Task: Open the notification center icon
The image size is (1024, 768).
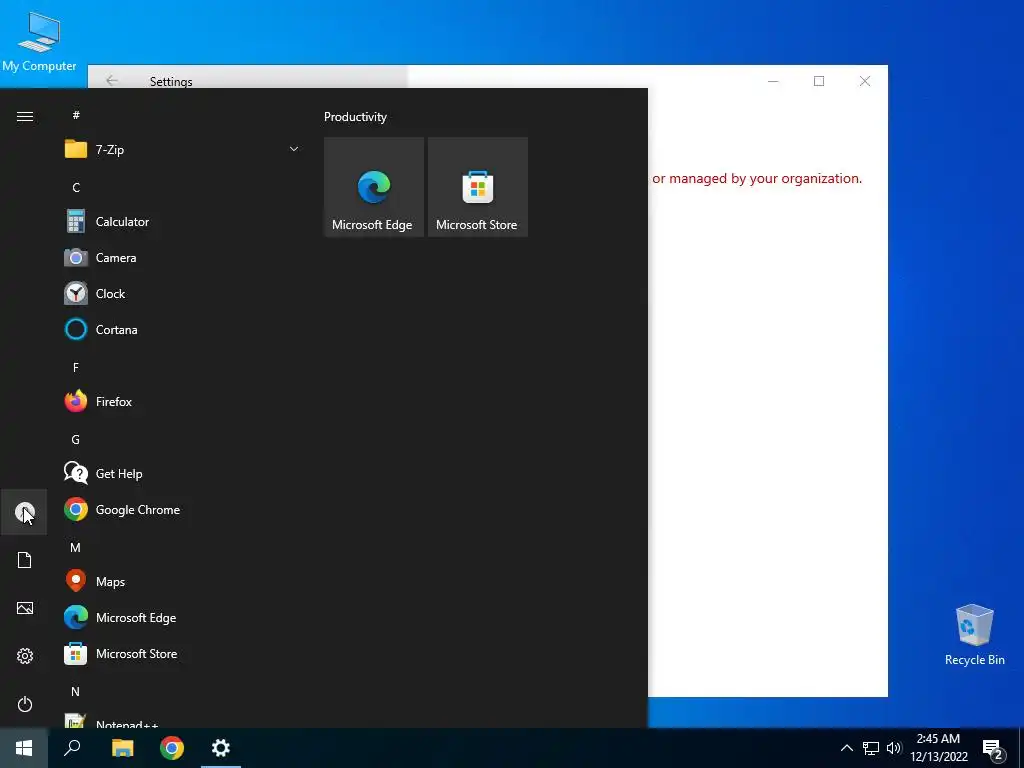Action: pyautogui.click(x=993, y=749)
